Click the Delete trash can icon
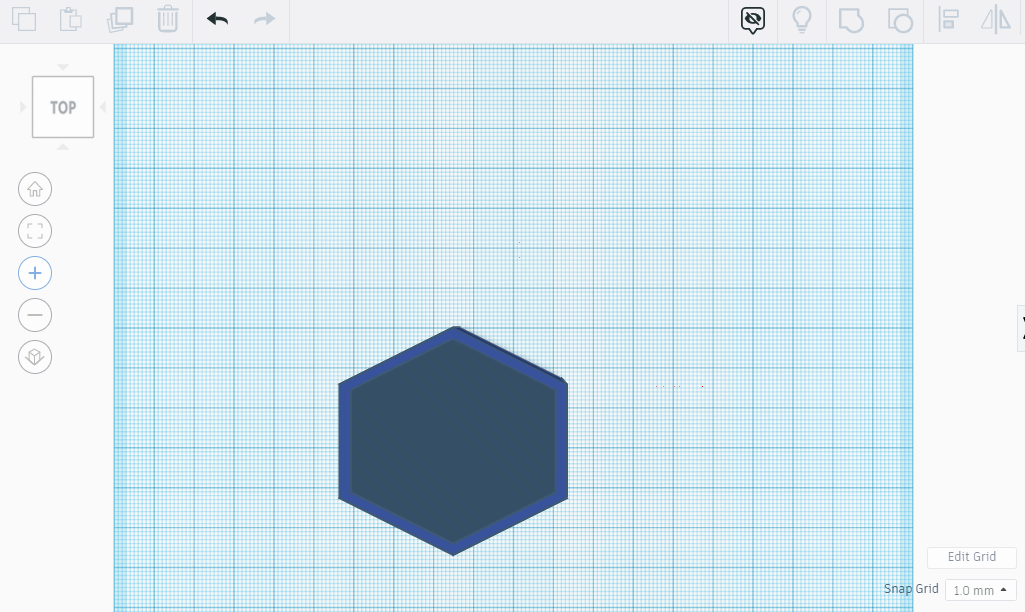The height and width of the screenshot is (612, 1025). 167,19
